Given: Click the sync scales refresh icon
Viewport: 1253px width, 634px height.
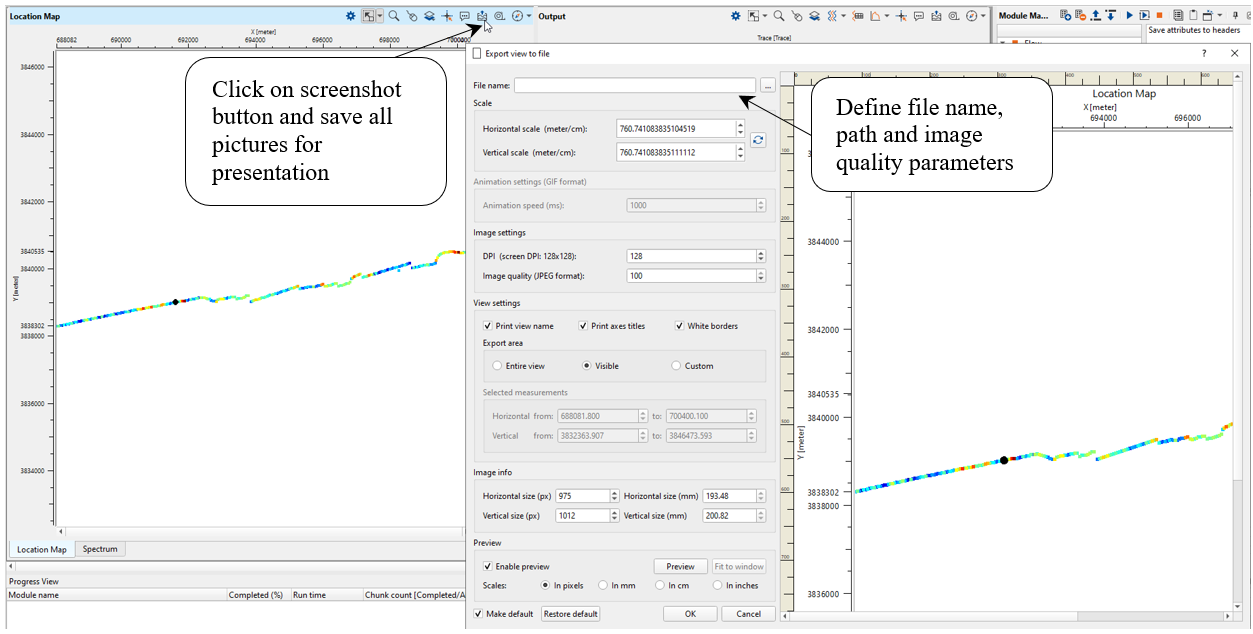Looking at the screenshot, I should 758,140.
